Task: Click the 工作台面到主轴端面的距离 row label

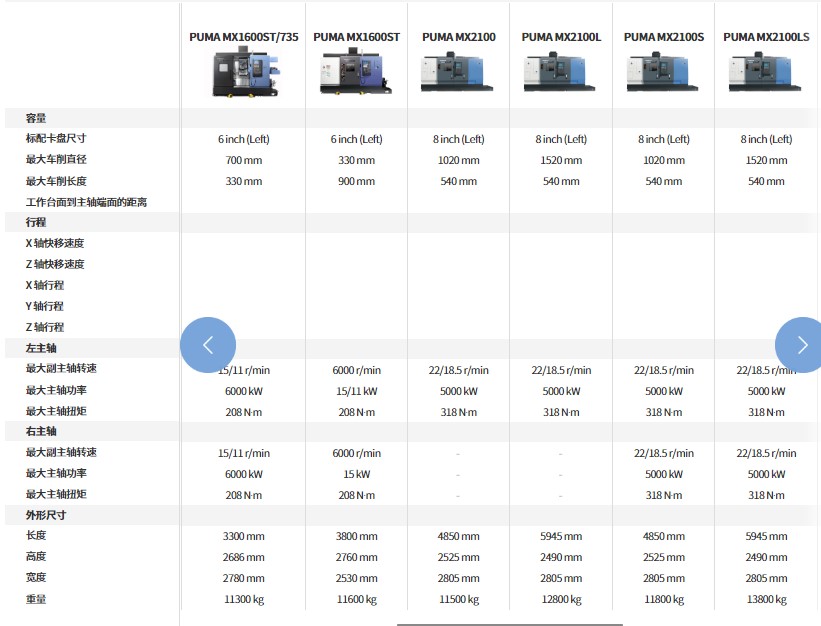Action: (x=86, y=202)
